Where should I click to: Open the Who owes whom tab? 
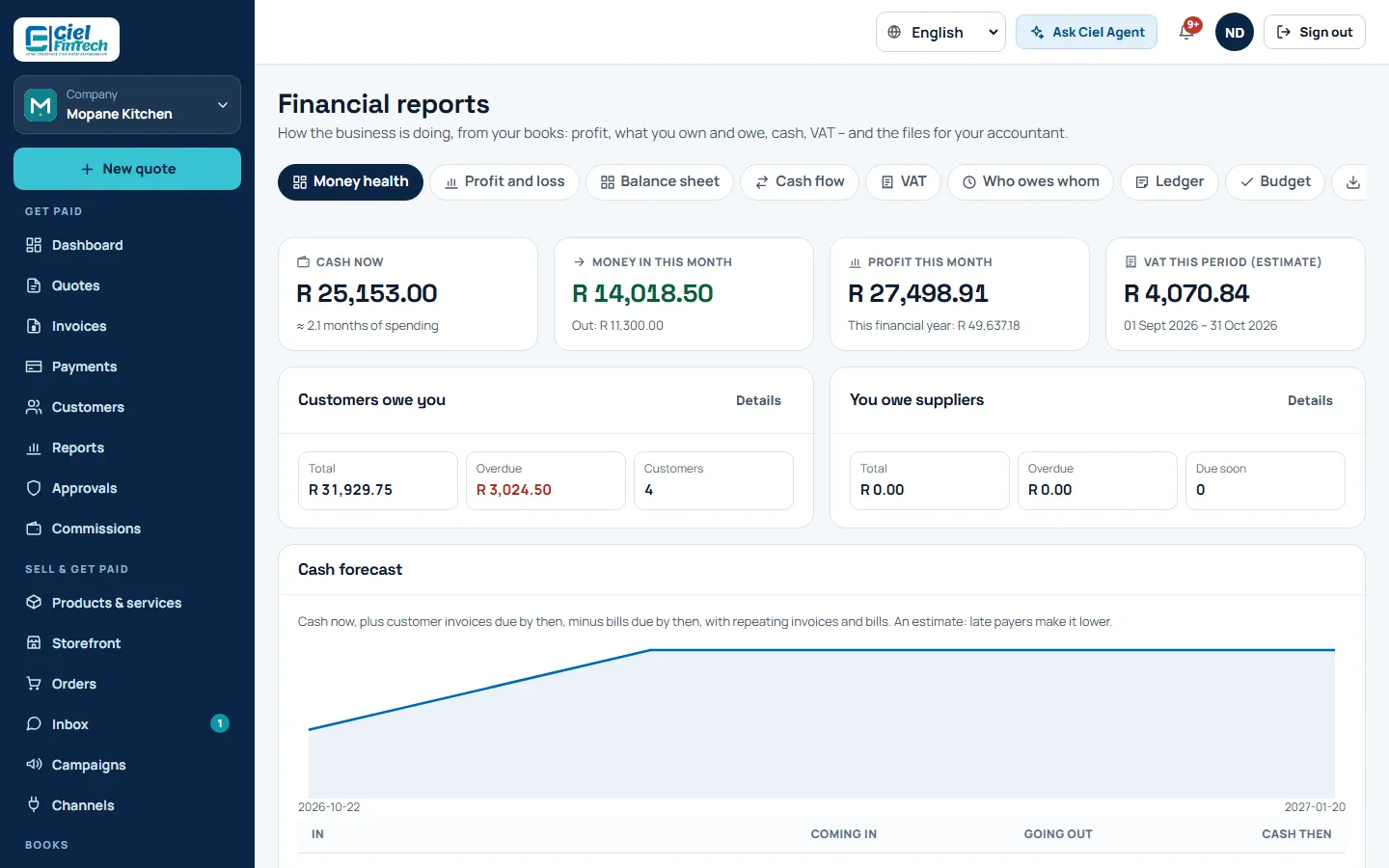pyautogui.click(x=1030, y=182)
